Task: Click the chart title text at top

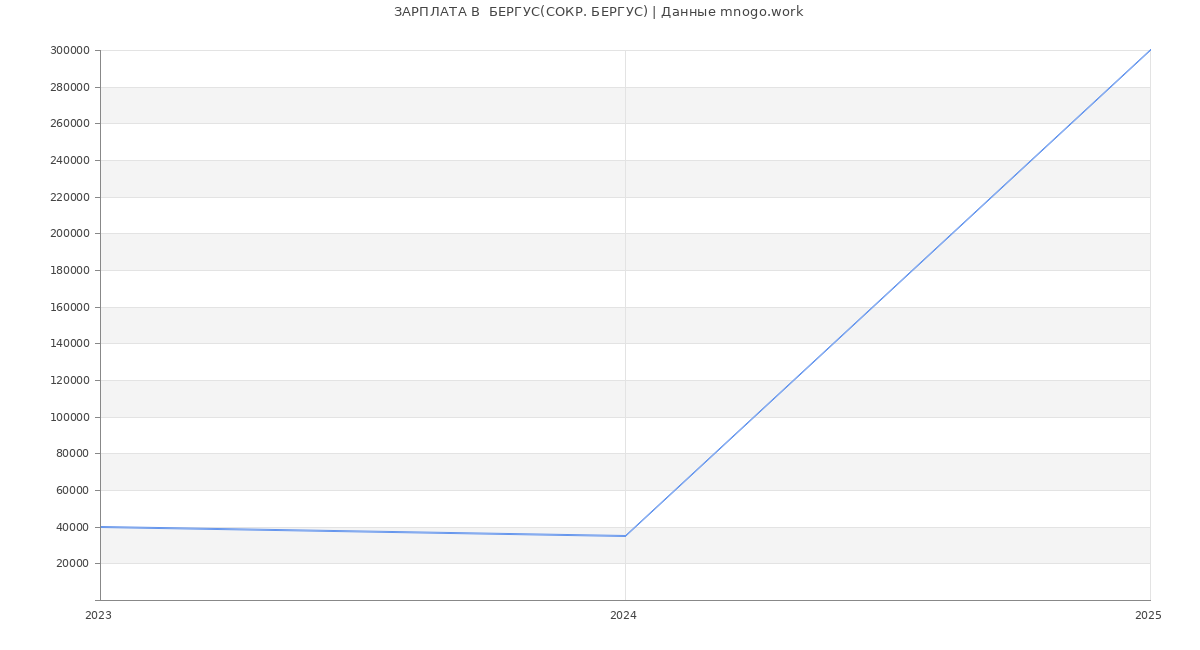Action: [x=598, y=12]
